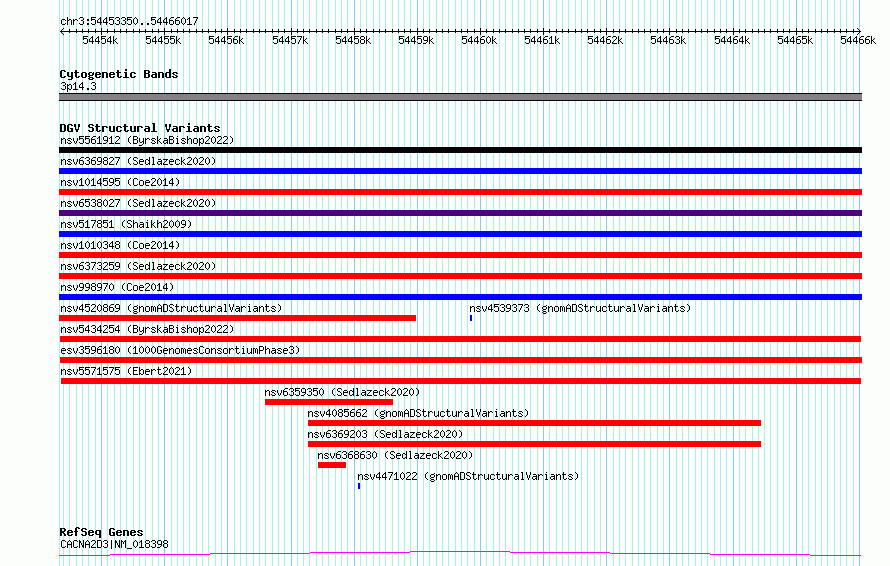Click the red nsv5571575 variant bar
Image resolution: width=890 pixels, height=566 pixels.
(461, 381)
